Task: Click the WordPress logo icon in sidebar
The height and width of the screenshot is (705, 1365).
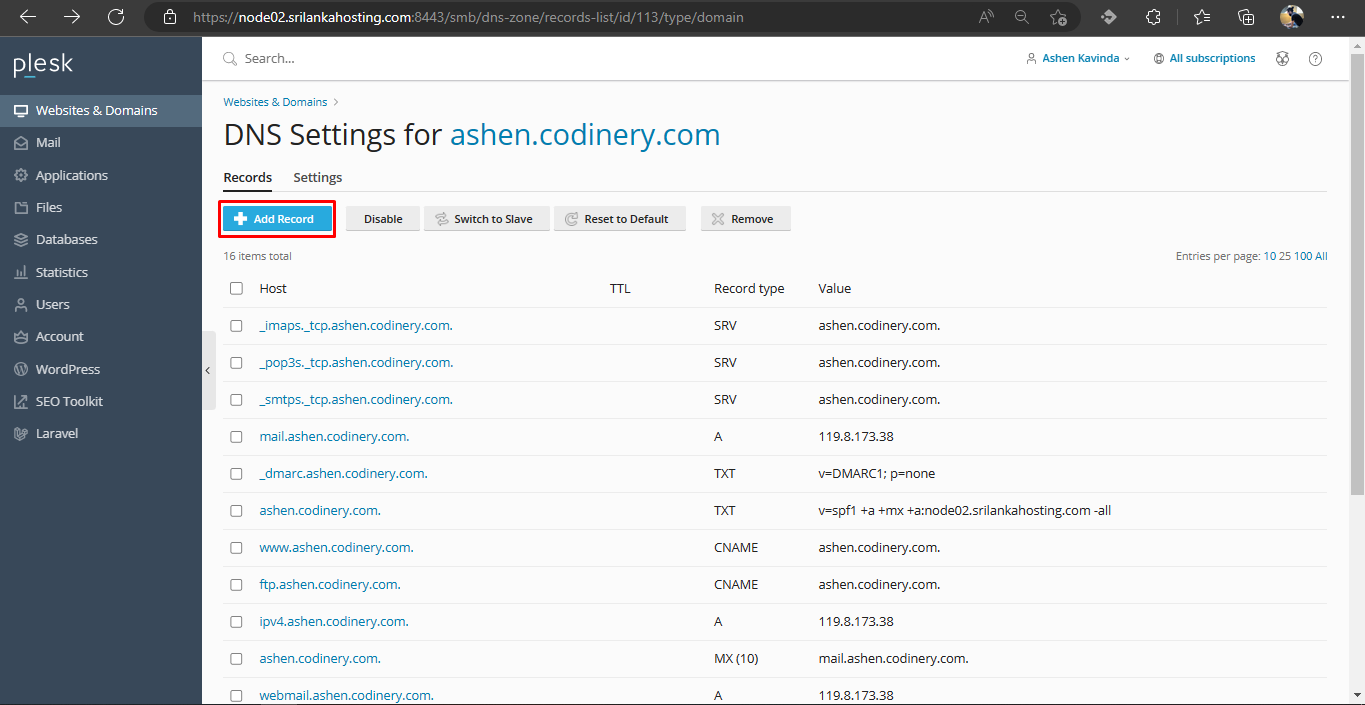Action: 20,369
